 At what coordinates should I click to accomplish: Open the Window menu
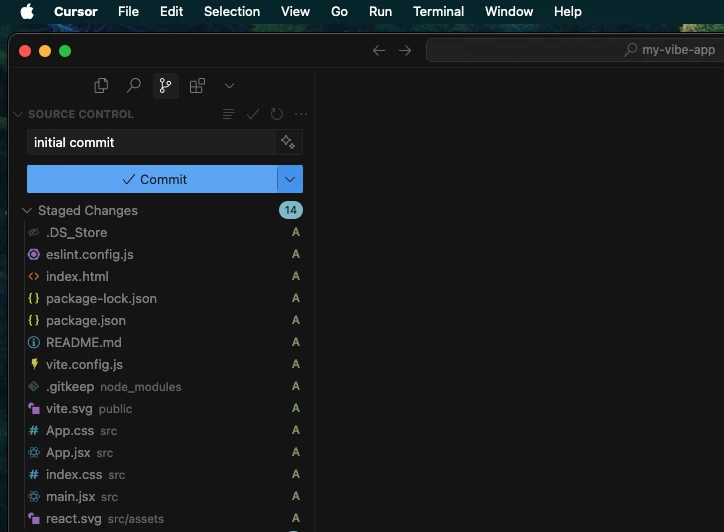(x=509, y=12)
